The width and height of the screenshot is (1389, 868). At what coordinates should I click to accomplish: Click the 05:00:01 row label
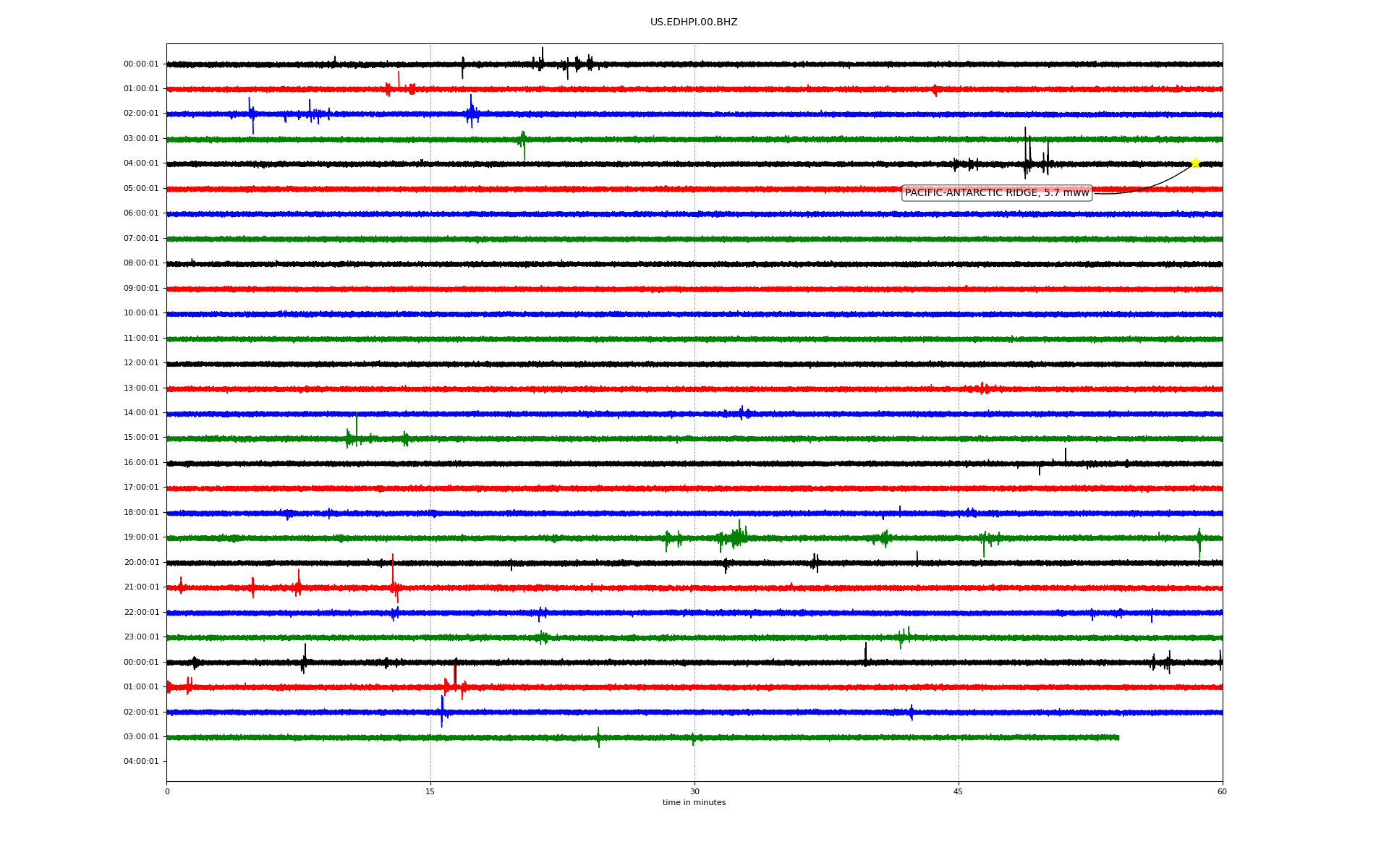[141, 189]
